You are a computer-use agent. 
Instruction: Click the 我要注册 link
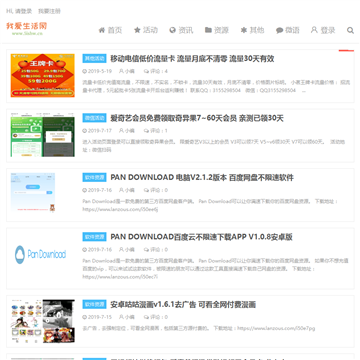pos(49,11)
